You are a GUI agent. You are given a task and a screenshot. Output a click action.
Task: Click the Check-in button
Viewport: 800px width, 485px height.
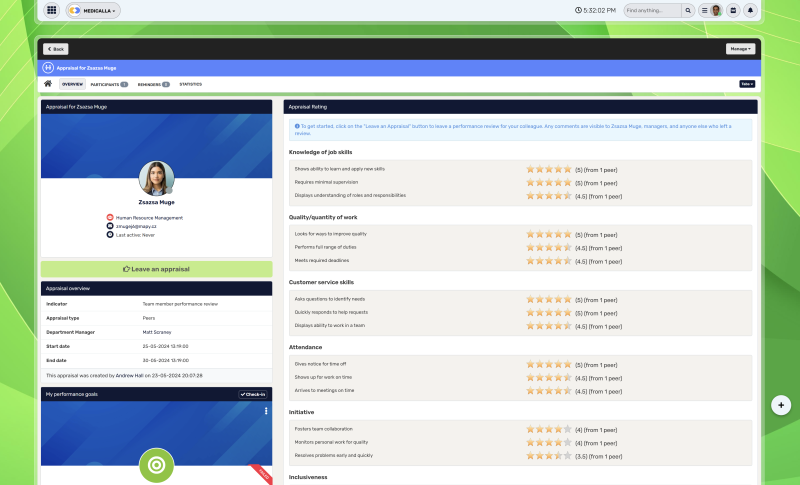coord(253,394)
